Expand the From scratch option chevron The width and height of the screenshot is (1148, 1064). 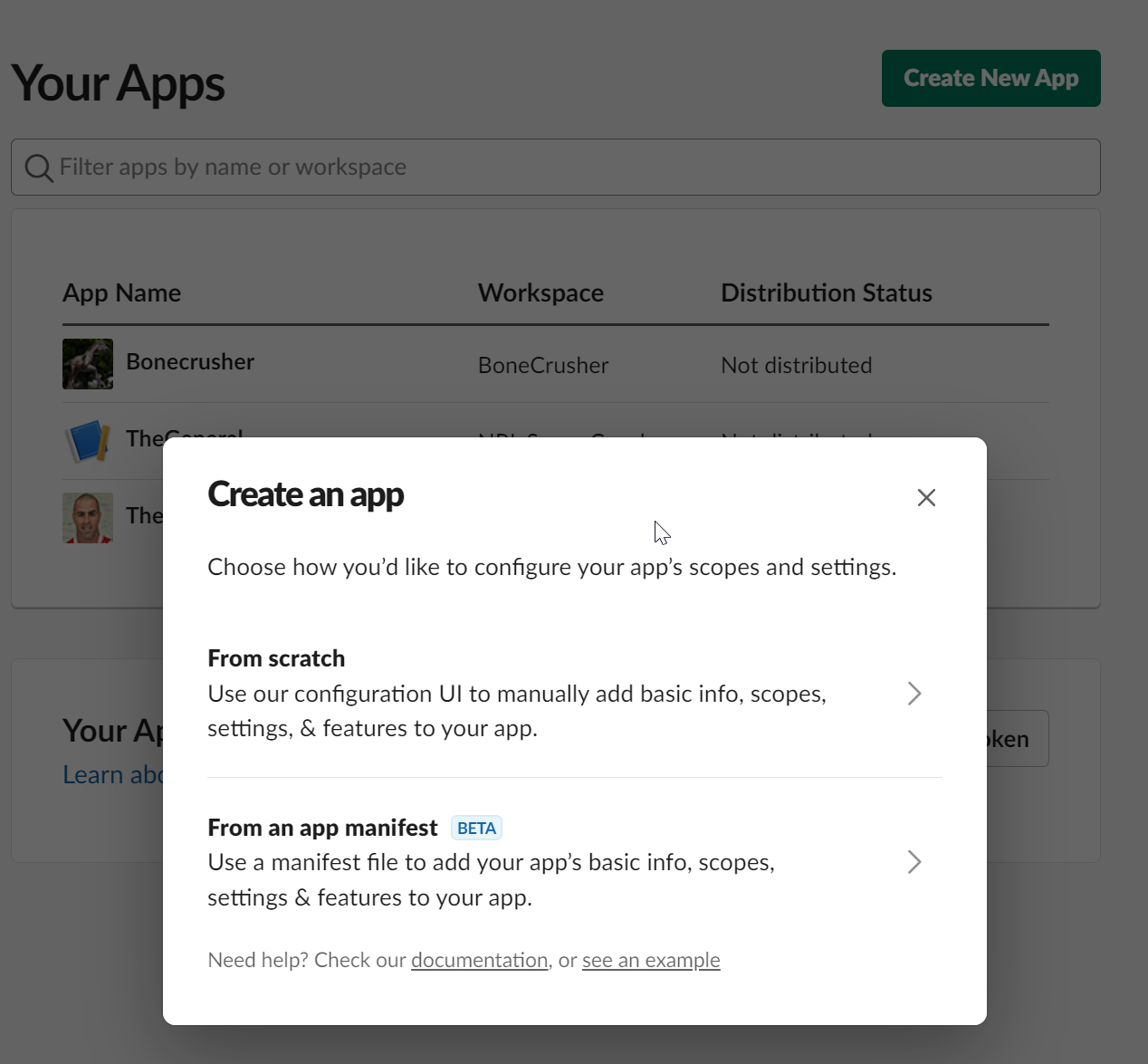click(x=914, y=694)
